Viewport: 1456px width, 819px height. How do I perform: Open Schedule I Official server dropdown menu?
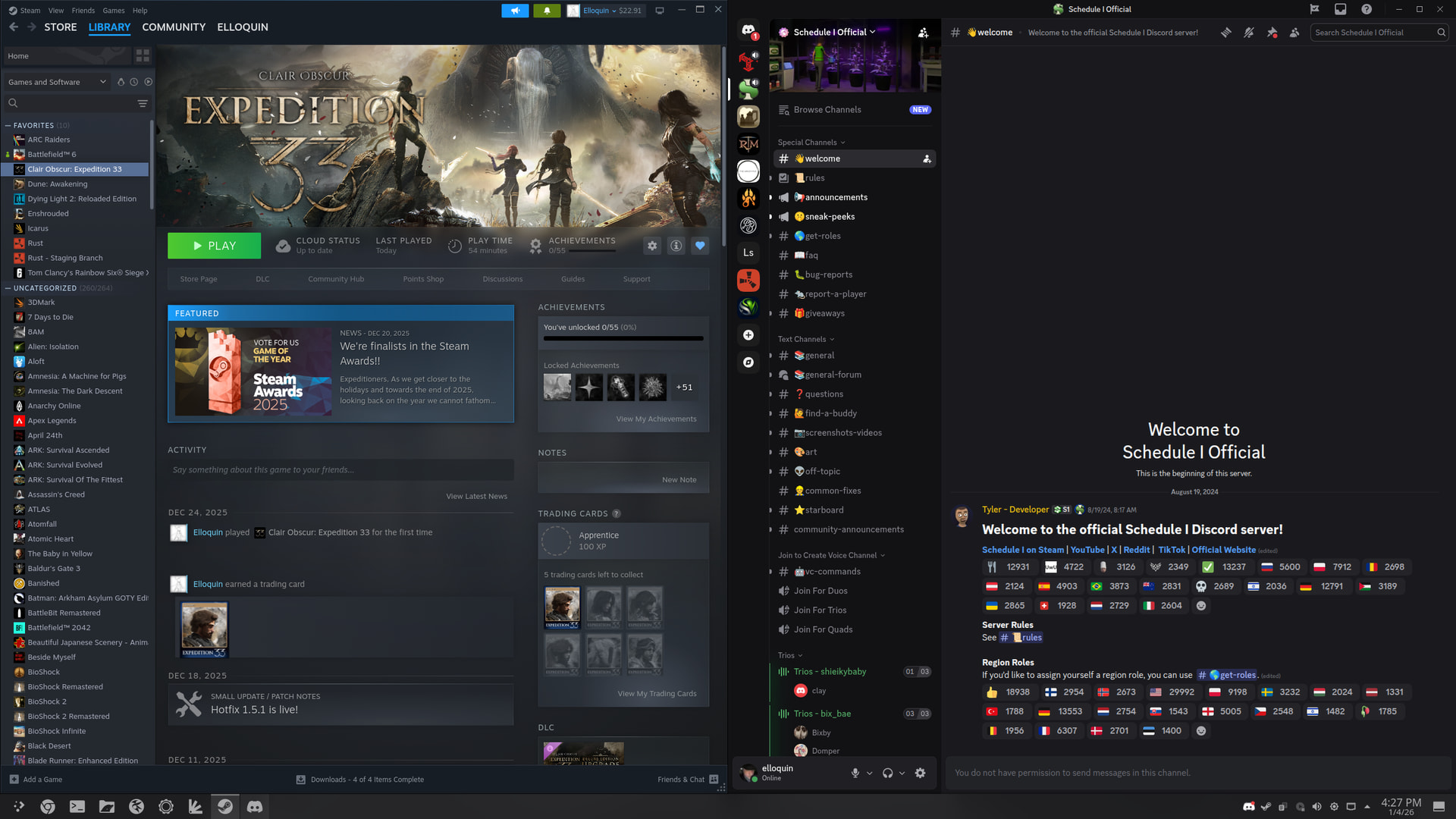(x=834, y=33)
